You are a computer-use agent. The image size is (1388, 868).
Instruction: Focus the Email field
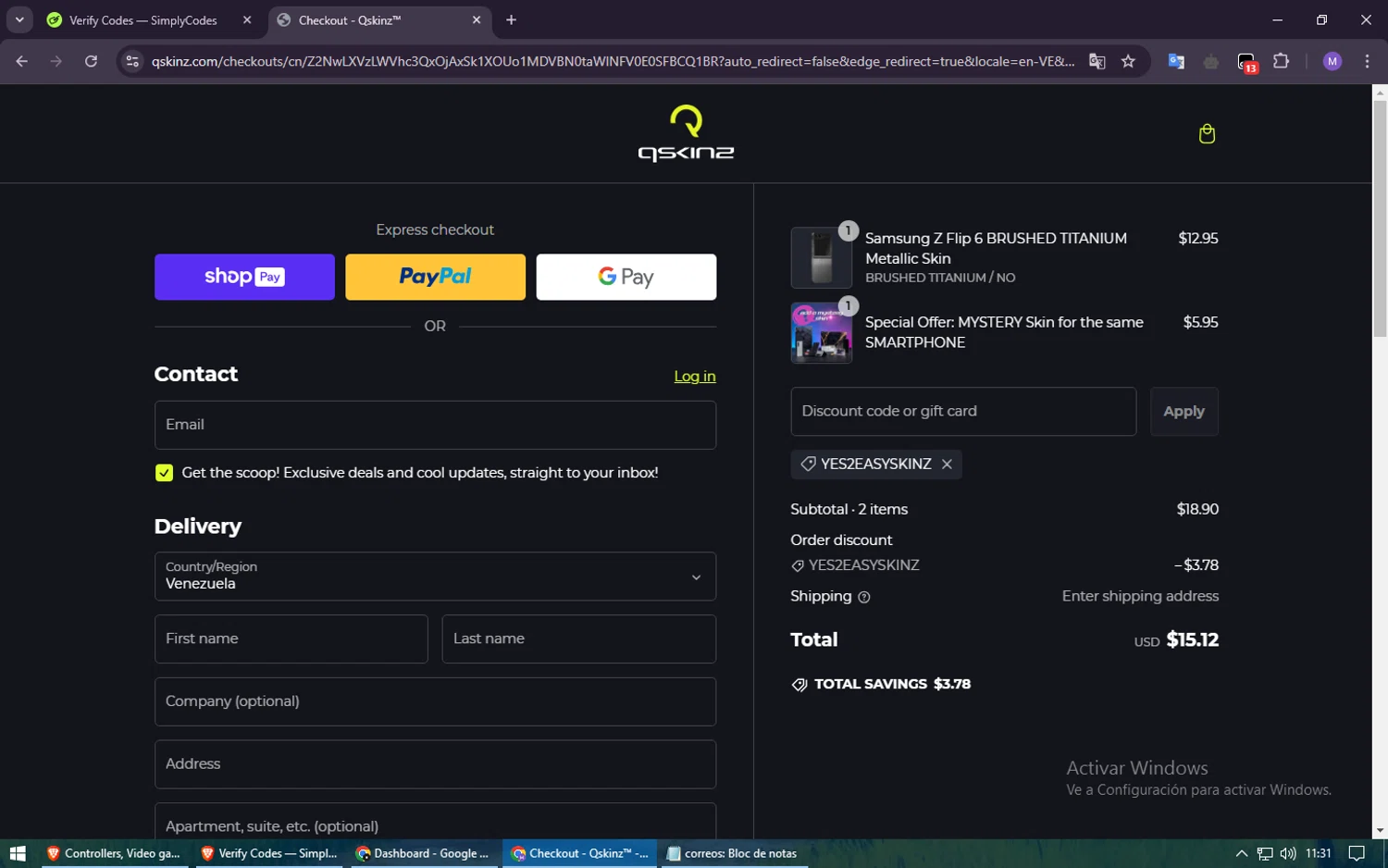point(435,425)
